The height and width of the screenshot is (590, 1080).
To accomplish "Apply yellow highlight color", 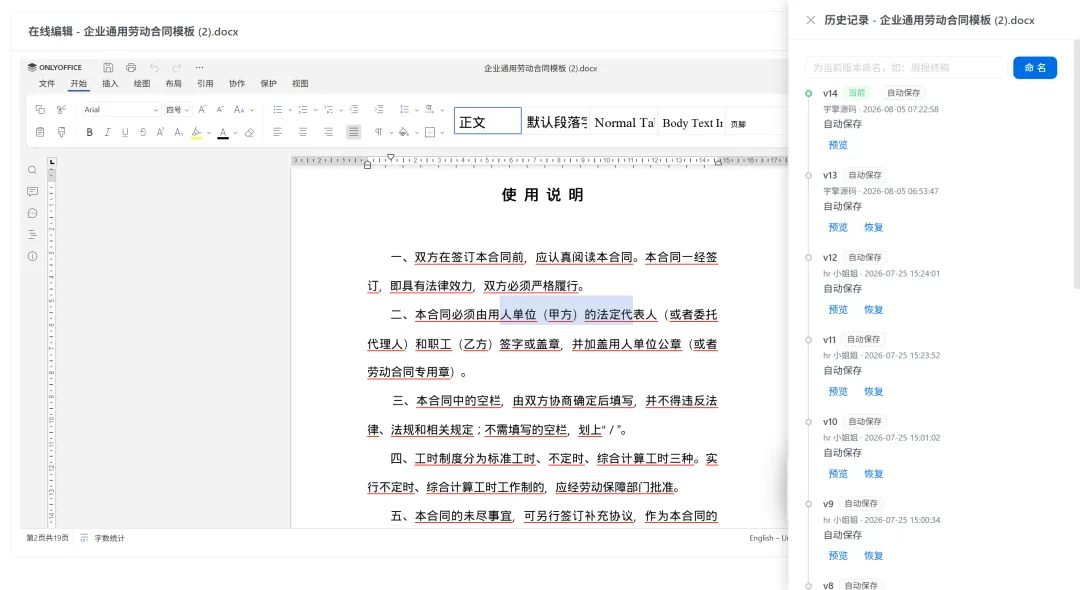I will tap(197, 132).
